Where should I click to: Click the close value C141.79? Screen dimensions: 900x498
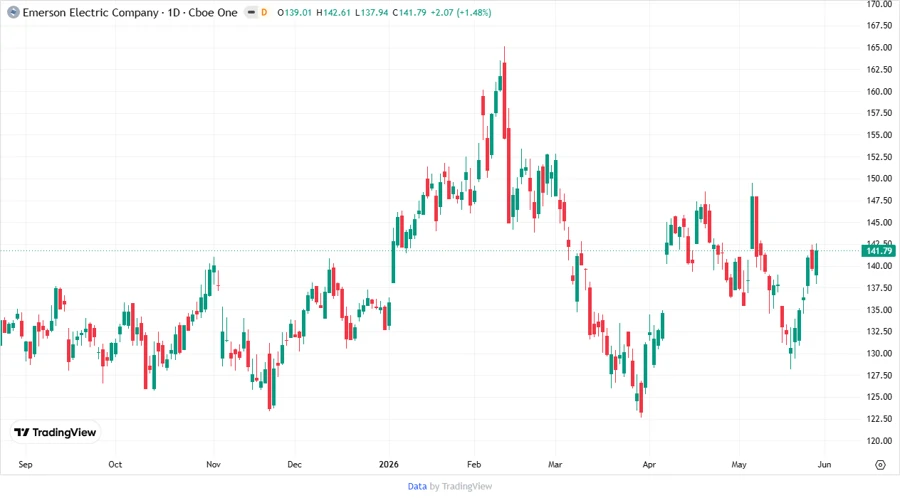tap(409, 12)
